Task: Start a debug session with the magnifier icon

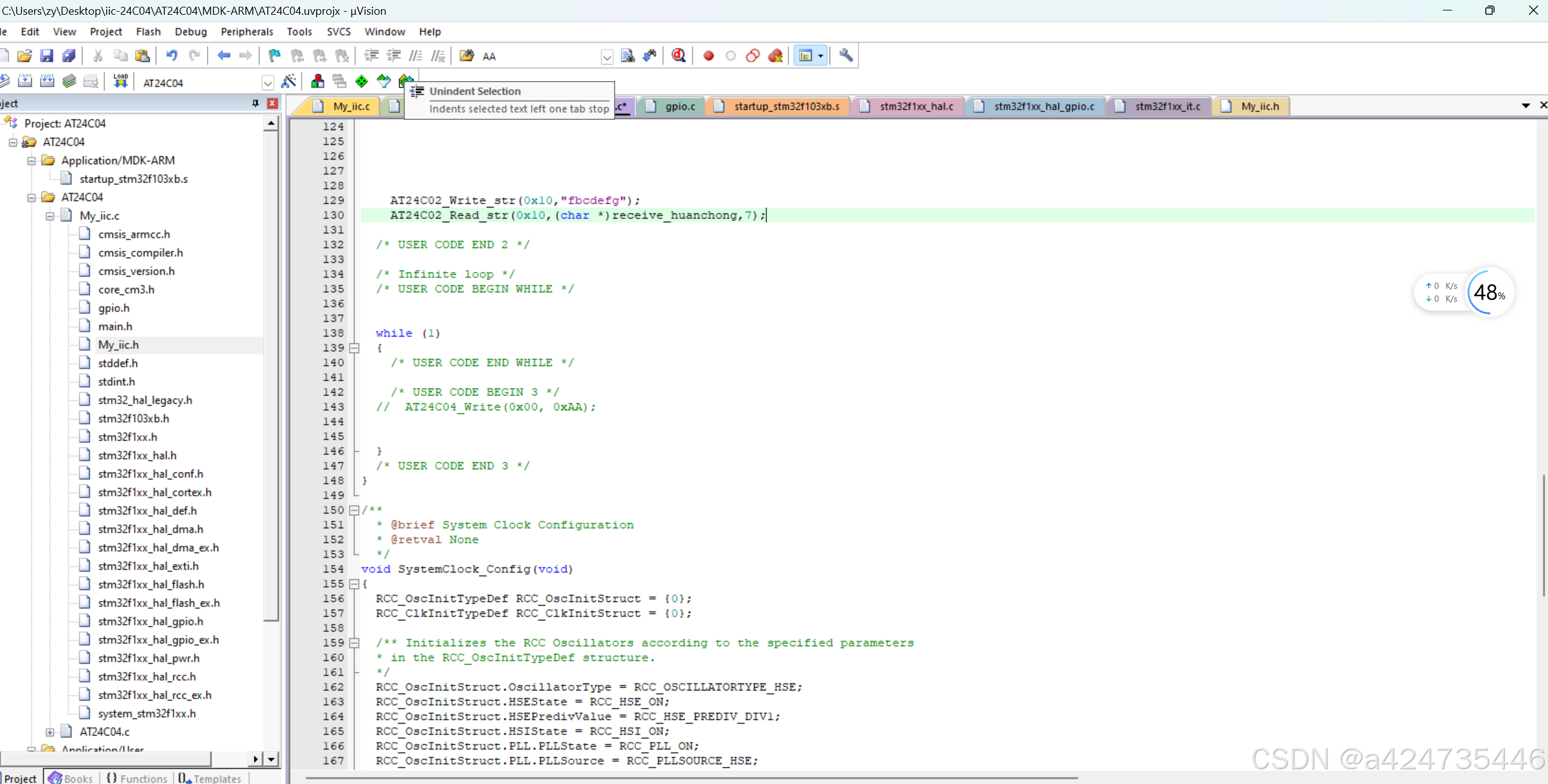Action: 678,55
